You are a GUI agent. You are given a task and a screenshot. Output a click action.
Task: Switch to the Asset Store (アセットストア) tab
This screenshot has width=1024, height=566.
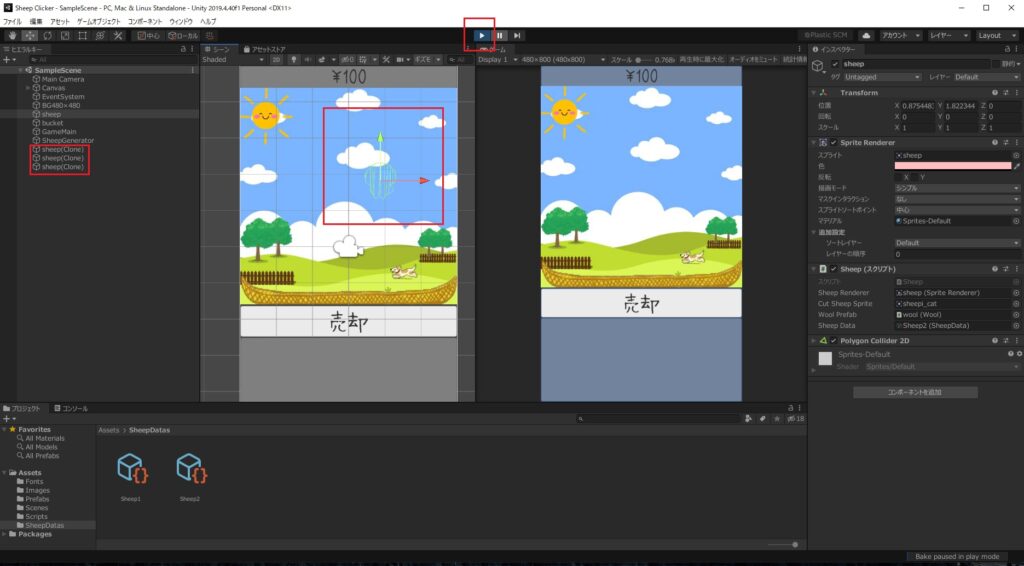264,49
